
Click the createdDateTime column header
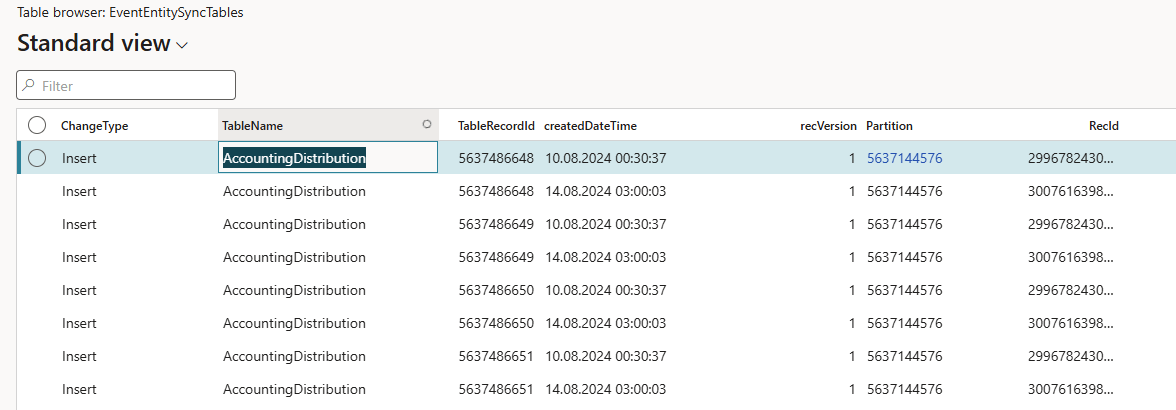pos(590,126)
